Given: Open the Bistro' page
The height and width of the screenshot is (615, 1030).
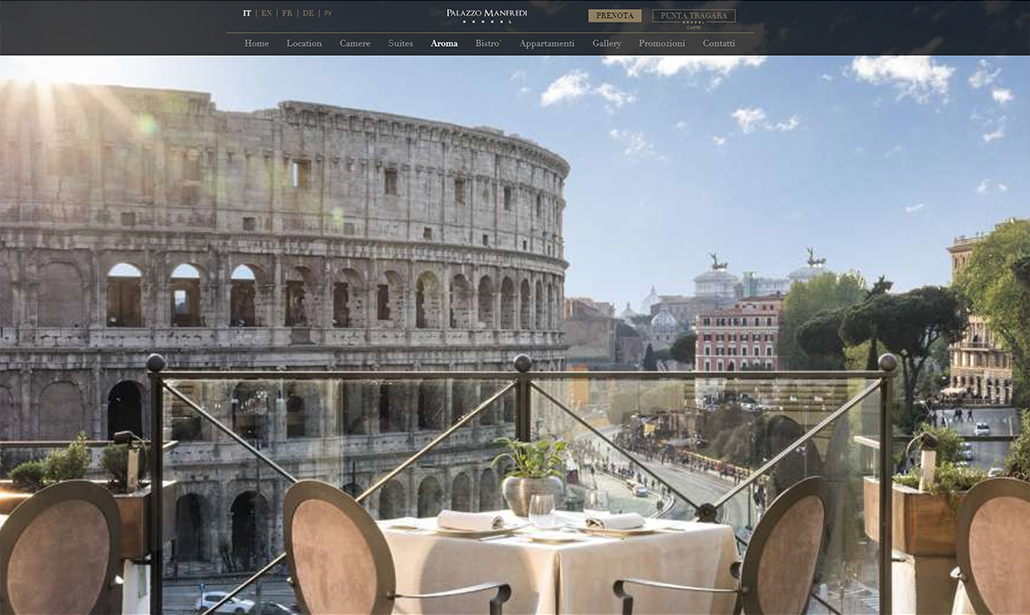Looking at the screenshot, I should (x=488, y=44).
